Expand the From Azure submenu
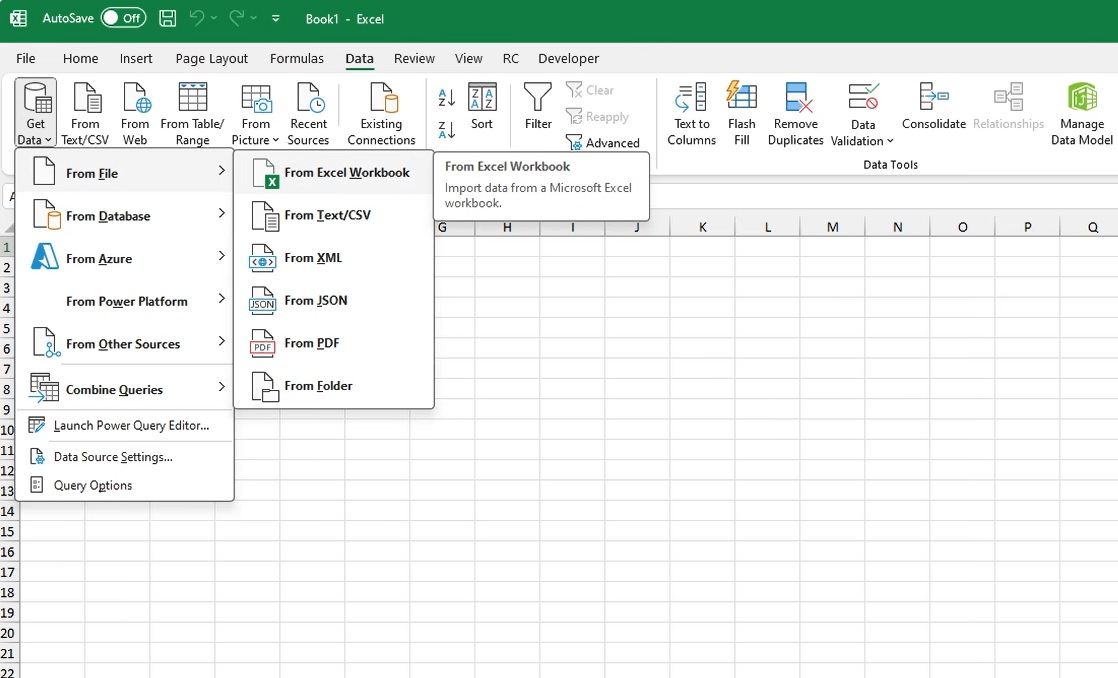 (125, 258)
